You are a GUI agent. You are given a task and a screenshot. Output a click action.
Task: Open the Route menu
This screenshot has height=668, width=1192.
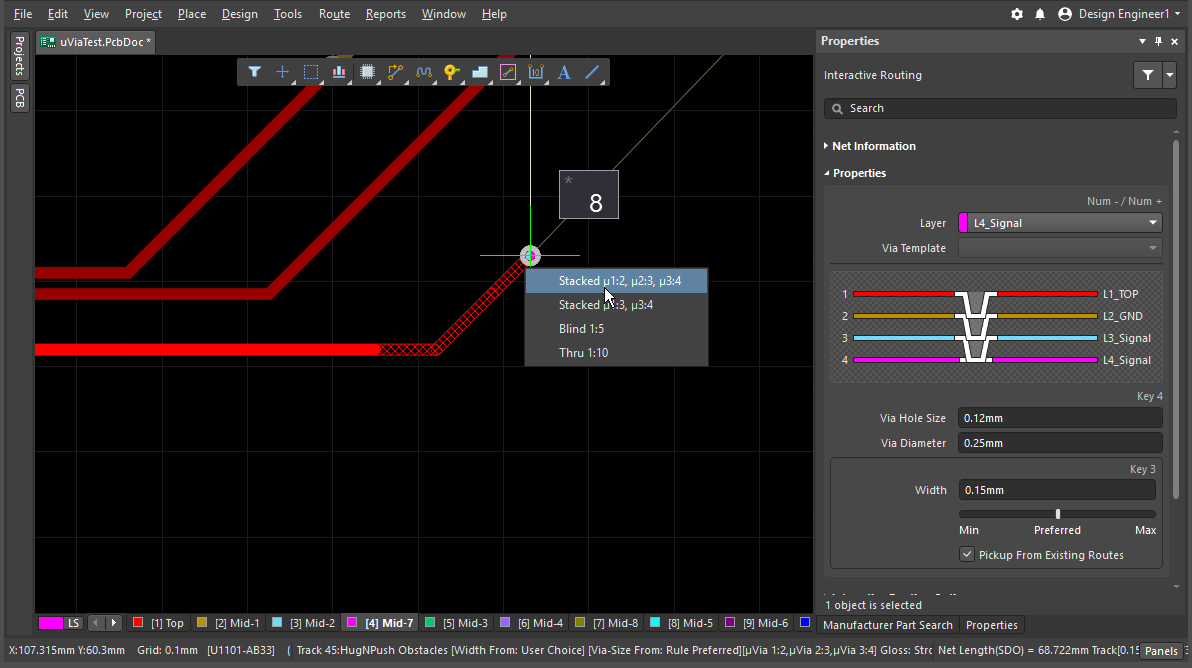coord(334,14)
